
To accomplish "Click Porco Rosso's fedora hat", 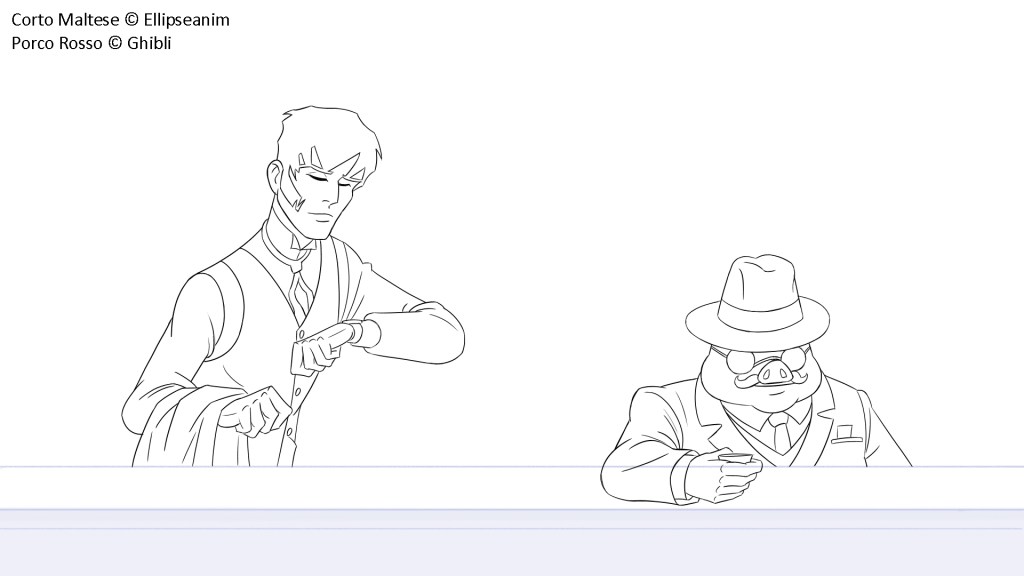I will click(758, 298).
